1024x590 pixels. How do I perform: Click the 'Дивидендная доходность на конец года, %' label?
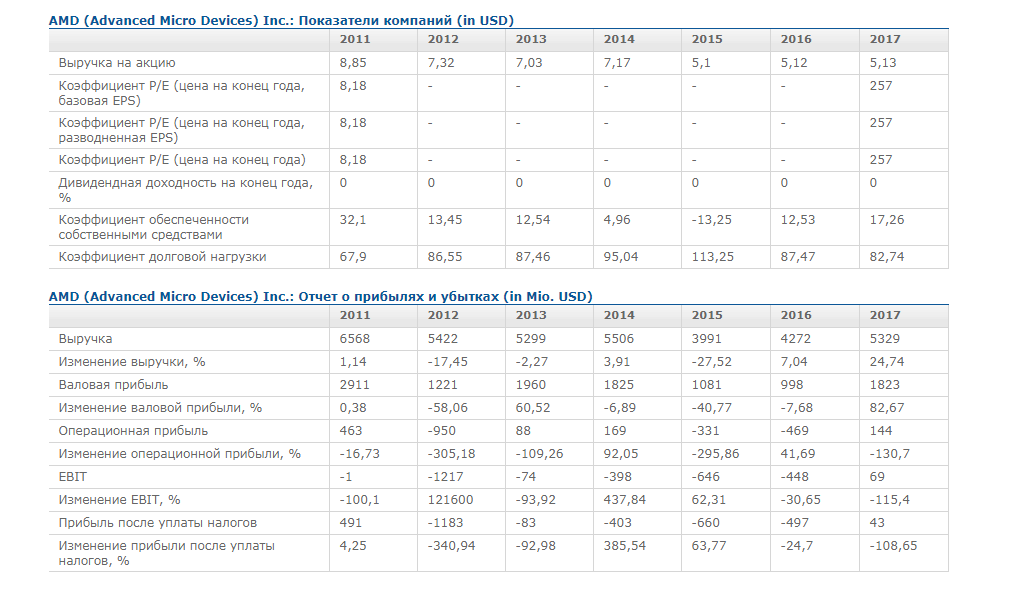click(x=185, y=190)
